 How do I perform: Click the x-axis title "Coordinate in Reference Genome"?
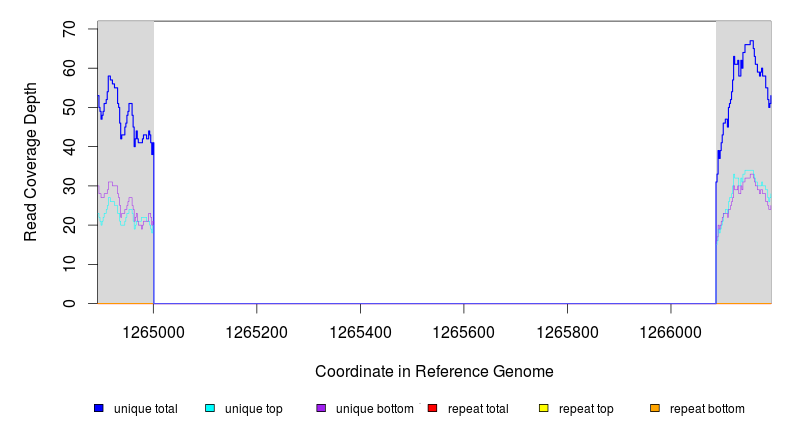[434, 371]
